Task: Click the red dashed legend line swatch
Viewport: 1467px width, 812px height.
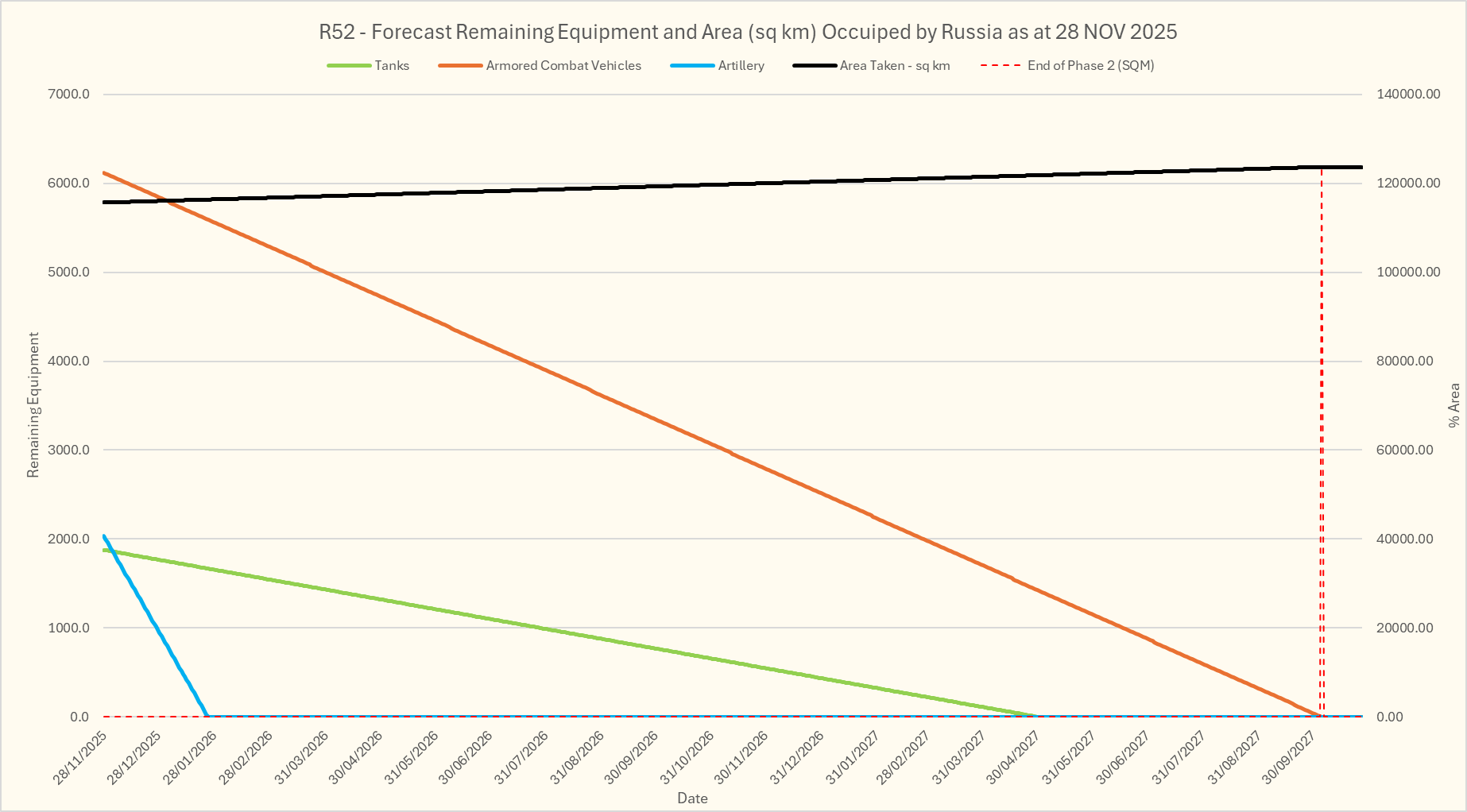Action: click(x=1001, y=66)
